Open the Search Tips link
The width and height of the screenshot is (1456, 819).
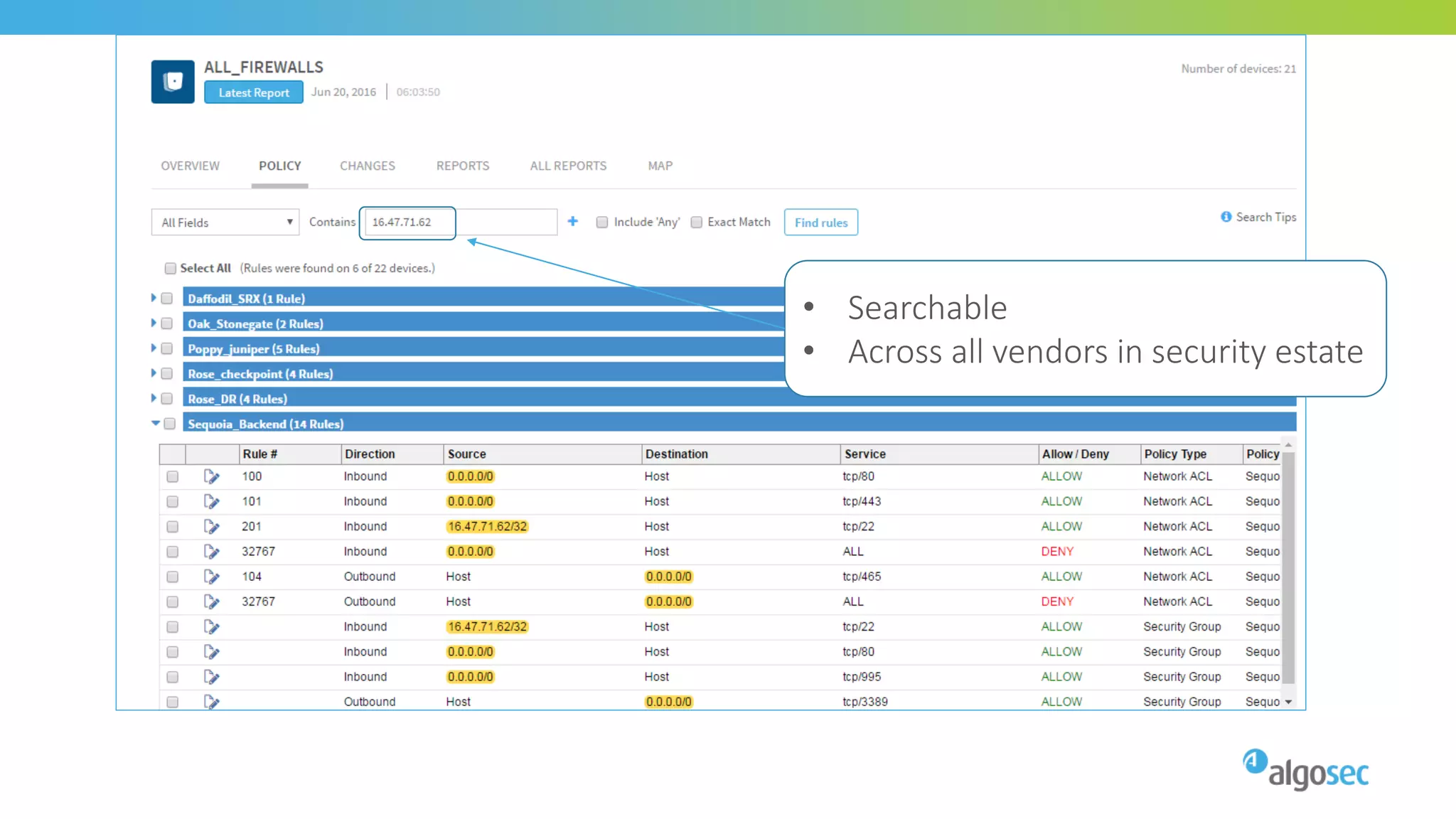coord(1265,217)
